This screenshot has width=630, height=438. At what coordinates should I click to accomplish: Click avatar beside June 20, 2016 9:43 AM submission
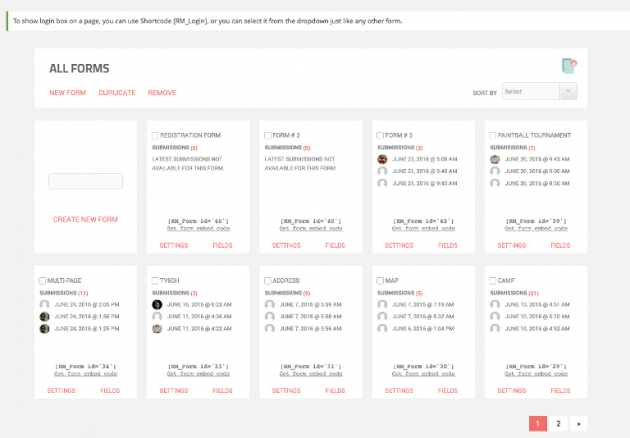click(x=495, y=159)
